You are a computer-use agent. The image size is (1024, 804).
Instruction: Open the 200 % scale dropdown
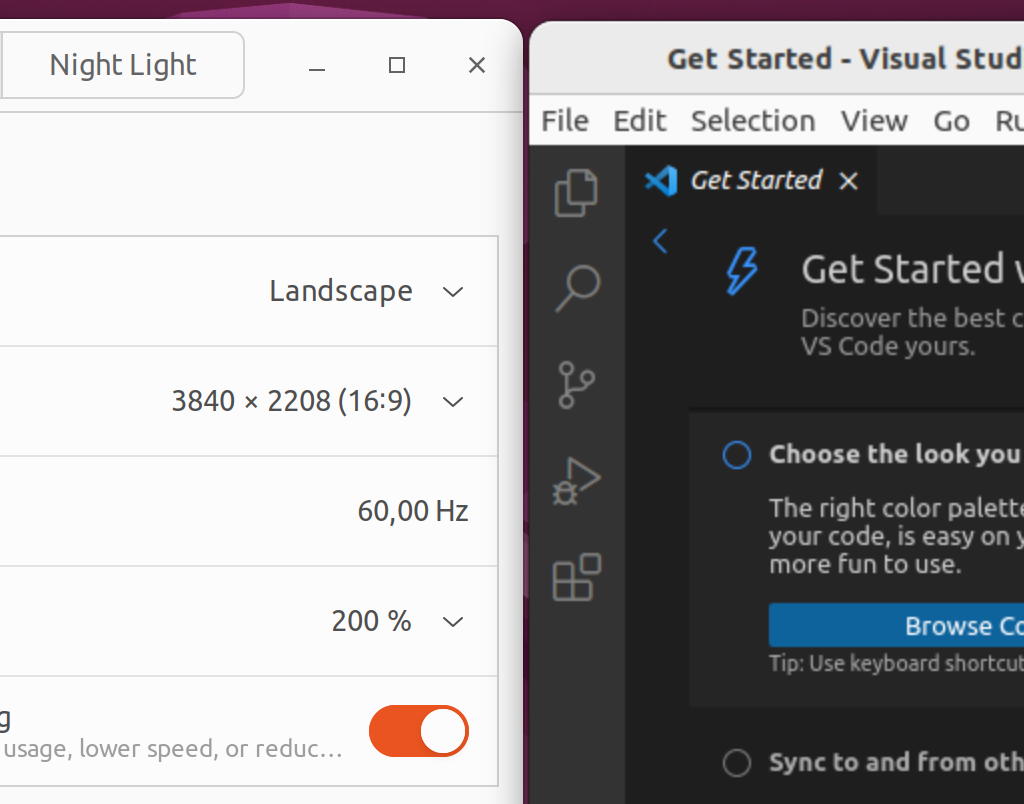click(x=453, y=622)
